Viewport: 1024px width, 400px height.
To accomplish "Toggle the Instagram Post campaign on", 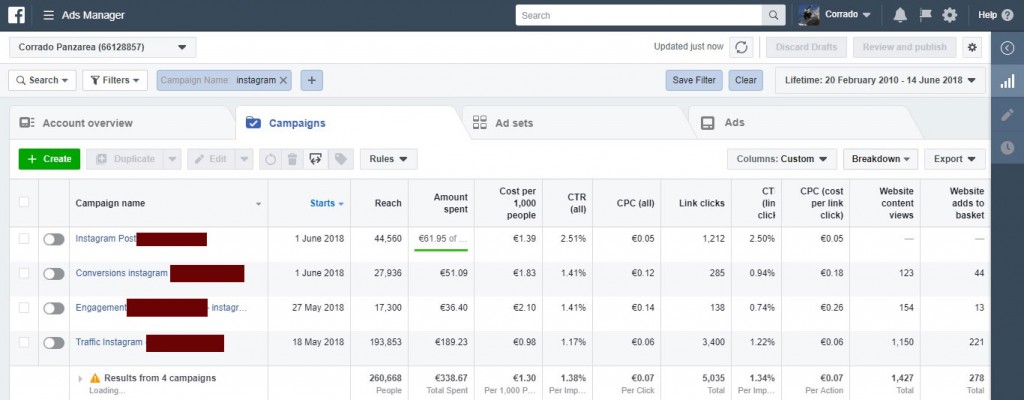I will click(x=54, y=239).
